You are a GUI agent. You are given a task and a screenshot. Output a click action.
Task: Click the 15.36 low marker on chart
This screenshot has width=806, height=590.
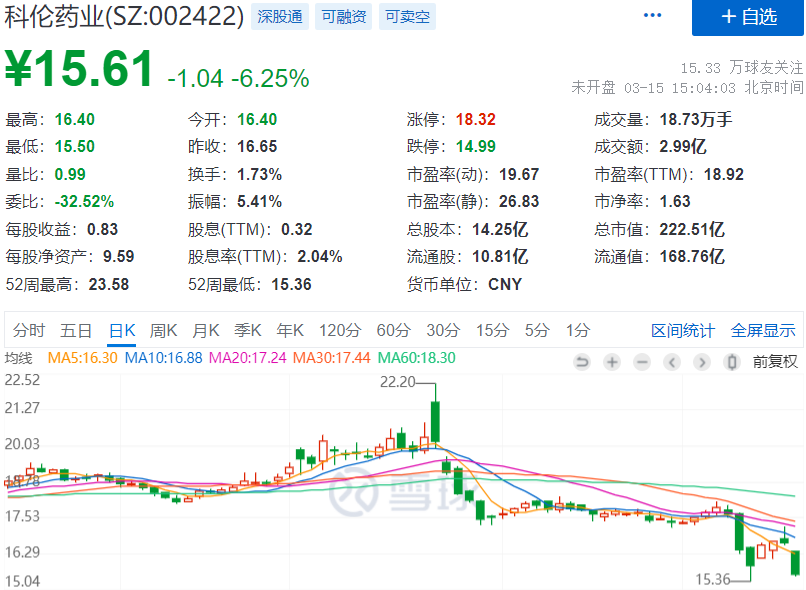pos(712,579)
